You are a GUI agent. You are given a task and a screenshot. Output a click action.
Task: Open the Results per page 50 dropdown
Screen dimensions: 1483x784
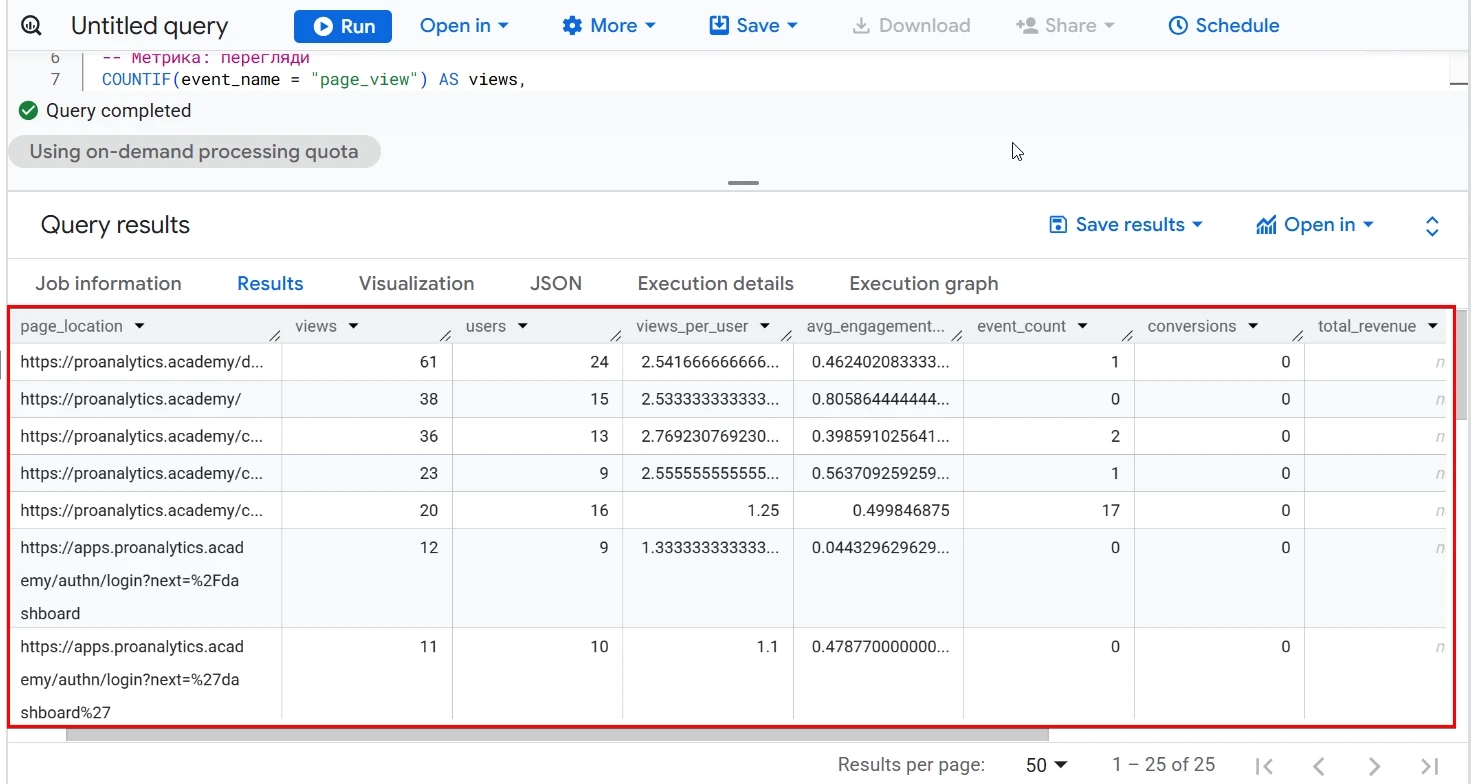[x=1046, y=765]
